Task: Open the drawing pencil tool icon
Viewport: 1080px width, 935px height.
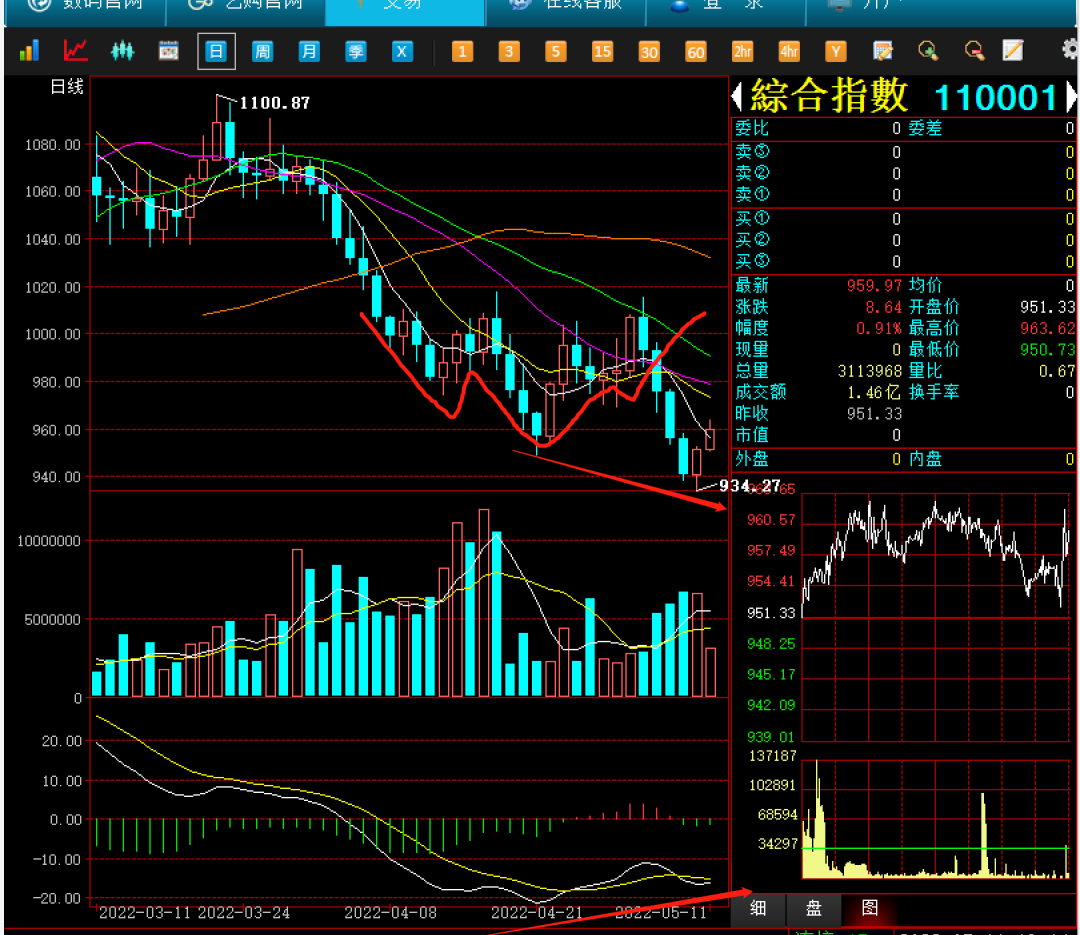Action: (1013, 51)
